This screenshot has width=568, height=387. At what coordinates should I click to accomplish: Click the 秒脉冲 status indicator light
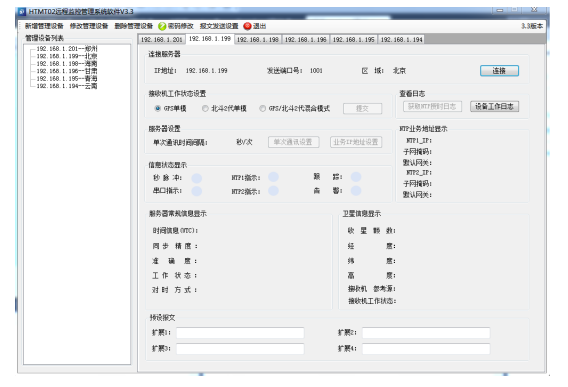197,178
